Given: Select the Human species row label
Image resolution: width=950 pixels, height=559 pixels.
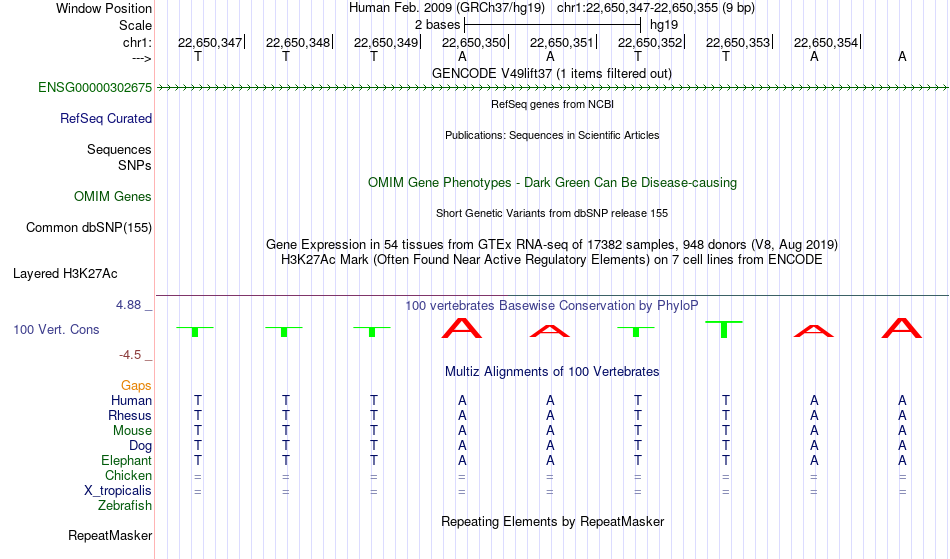Looking at the screenshot, I should [131, 401].
